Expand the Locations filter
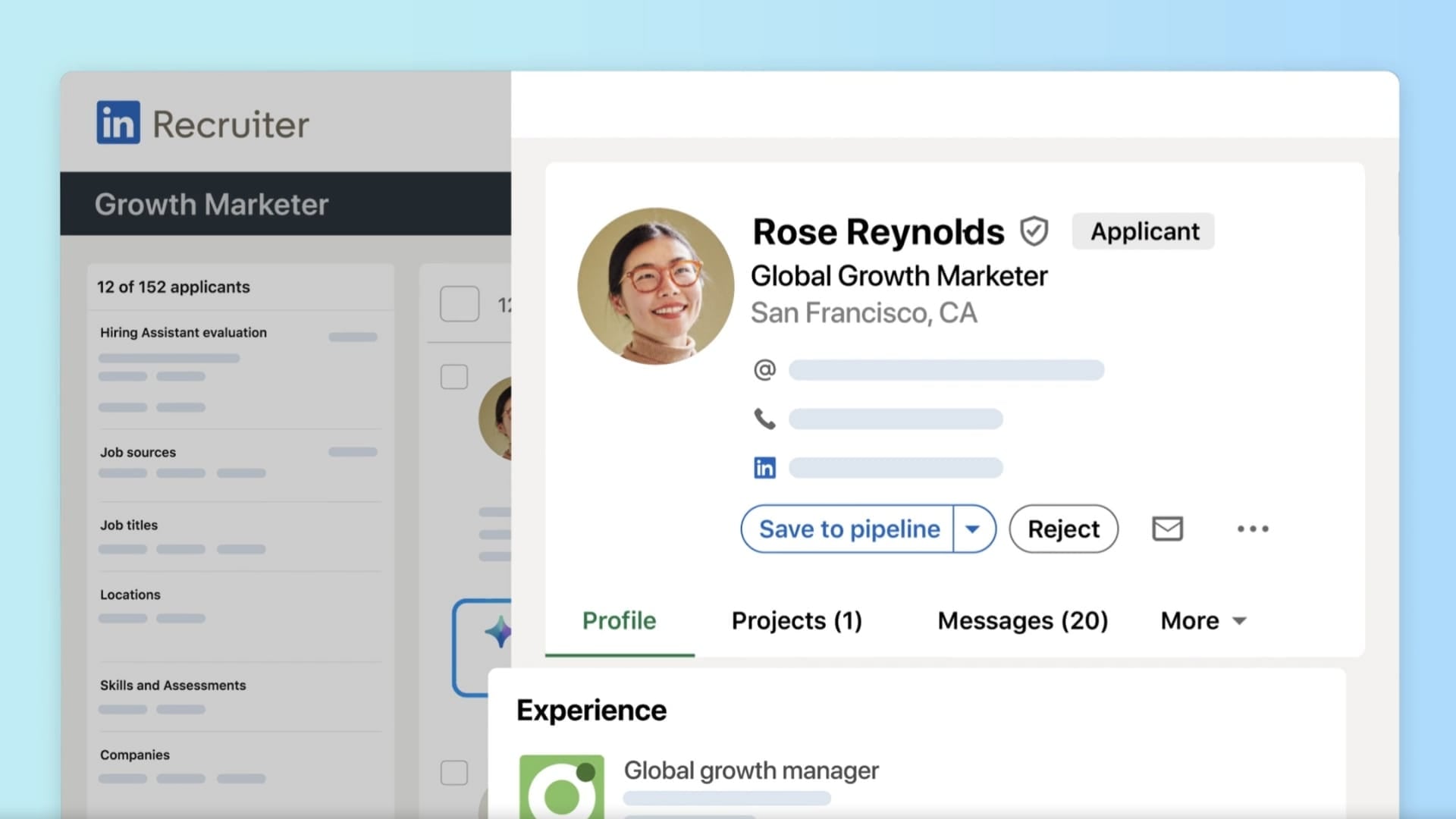This screenshot has height=819, width=1456. click(130, 595)
